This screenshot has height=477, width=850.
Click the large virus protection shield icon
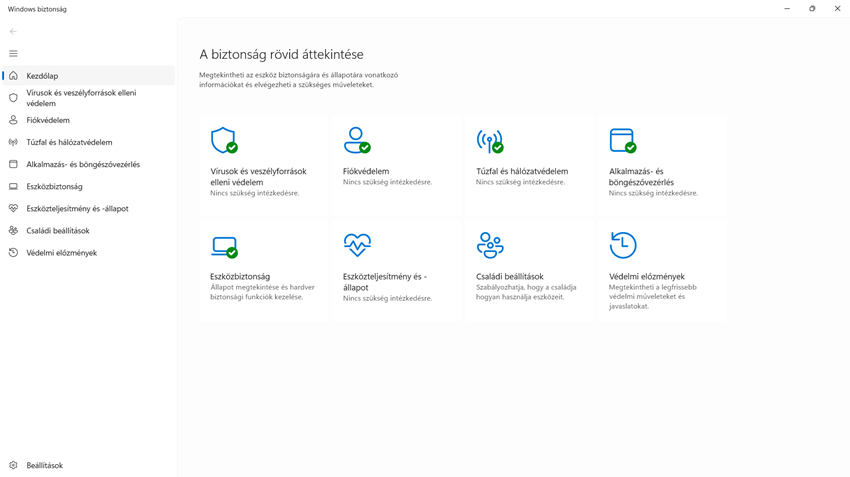click(224, 140)
